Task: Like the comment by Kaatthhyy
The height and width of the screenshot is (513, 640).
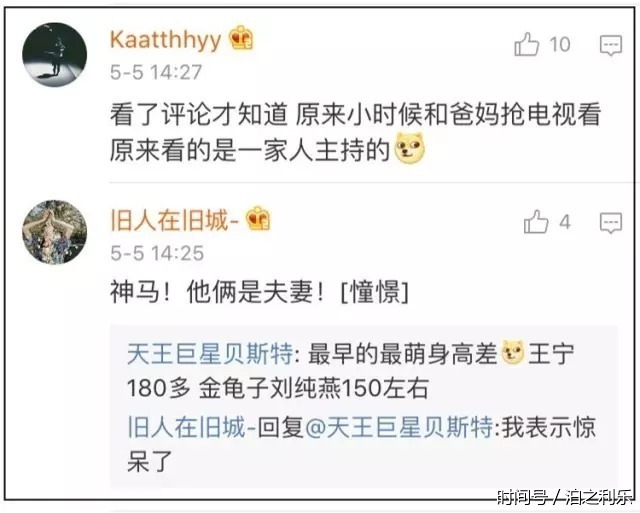Action: pyautogui.click(x=527, y=44)
